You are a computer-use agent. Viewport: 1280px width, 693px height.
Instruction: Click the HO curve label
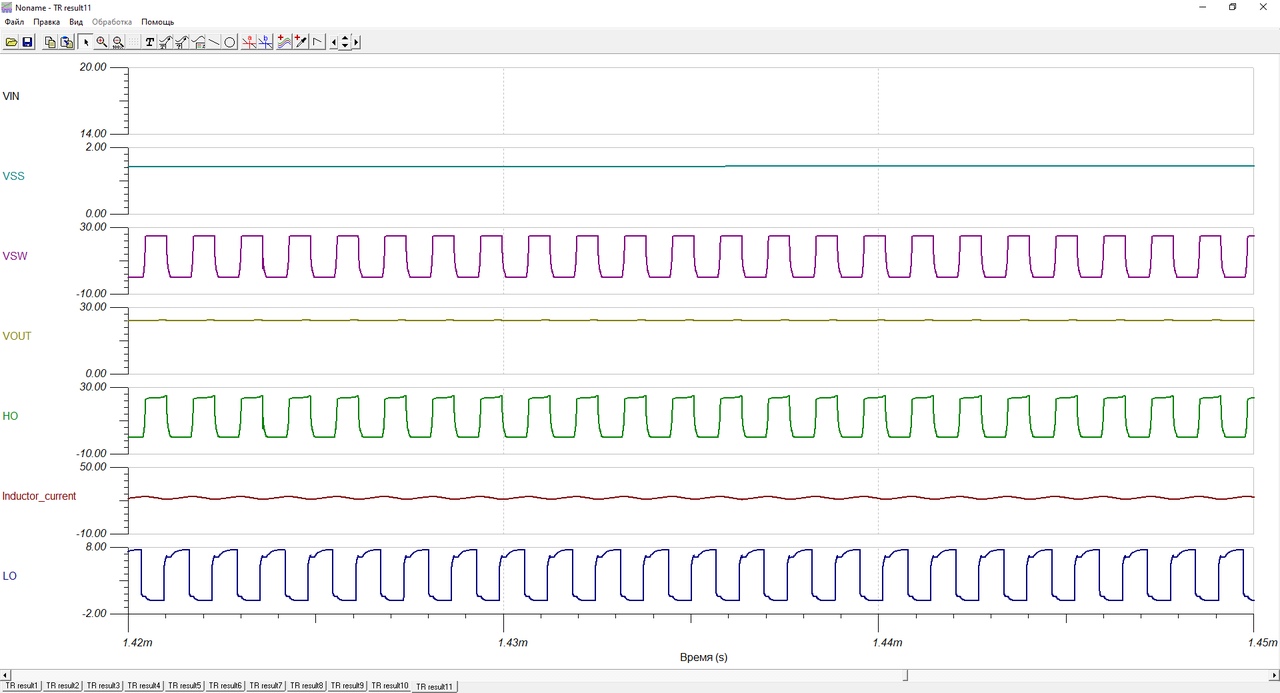(10, 416)
